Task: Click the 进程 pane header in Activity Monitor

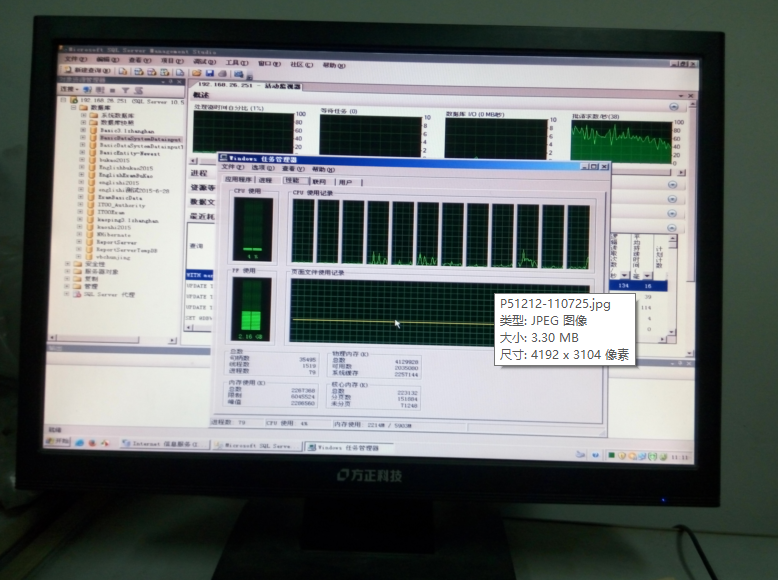Action: (199, 173)
